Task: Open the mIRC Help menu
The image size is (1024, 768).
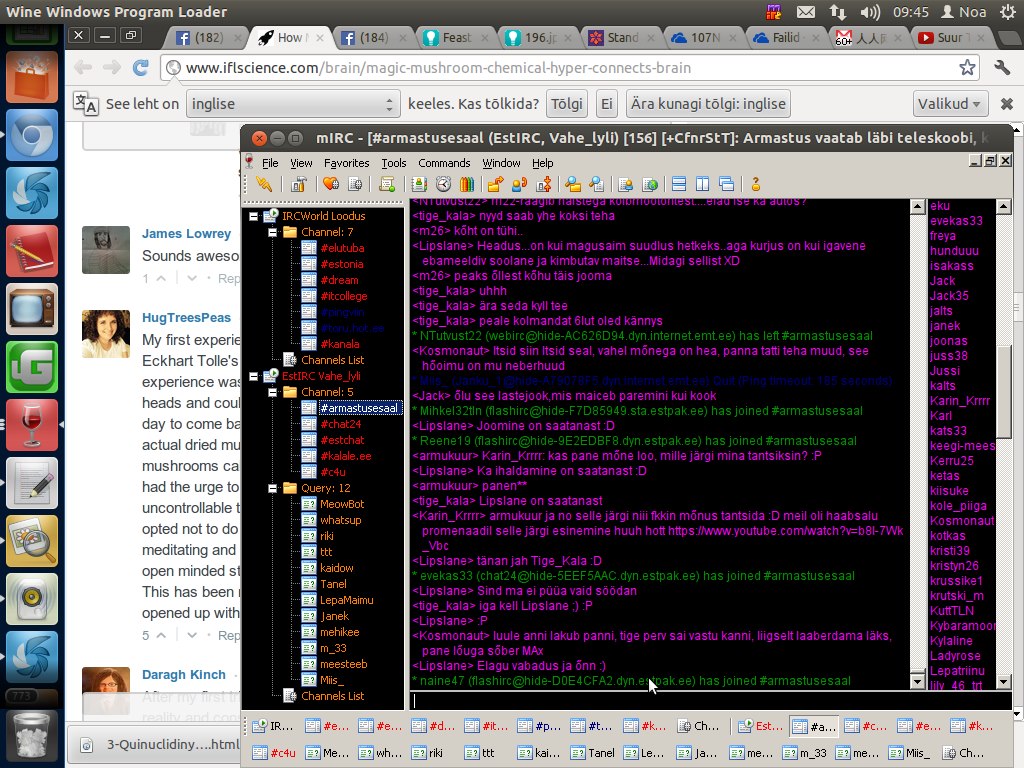Action: pyautogui.click(x=542, y=163)
